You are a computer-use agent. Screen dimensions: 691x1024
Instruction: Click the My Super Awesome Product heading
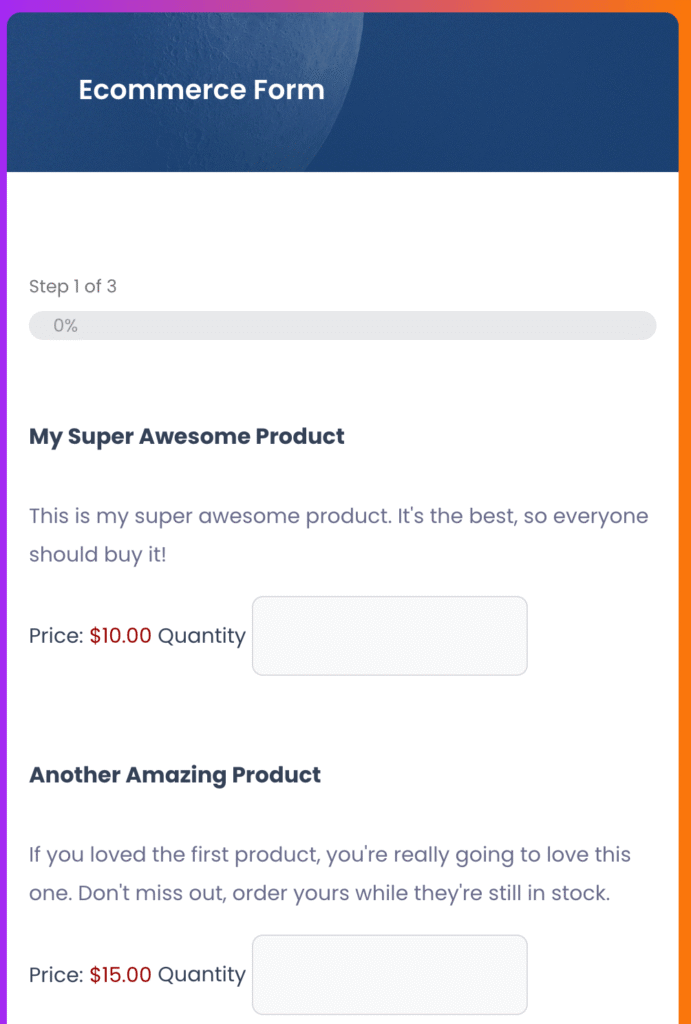187,436
